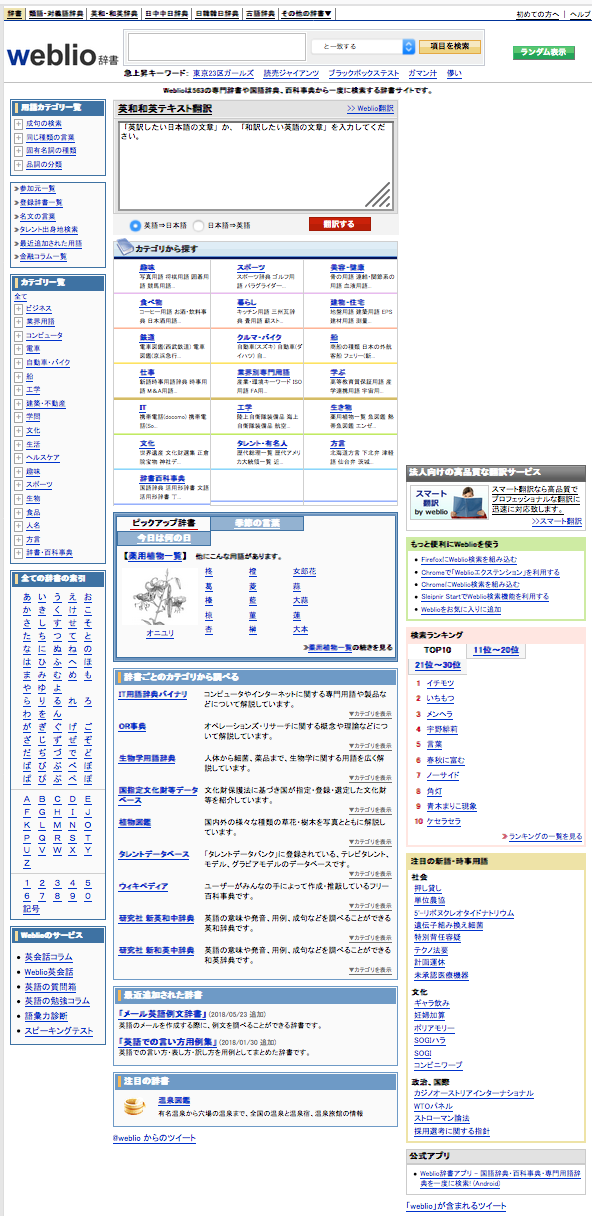
Task: Click the ランダム表示 button
Action: click(x=544, y=52)
